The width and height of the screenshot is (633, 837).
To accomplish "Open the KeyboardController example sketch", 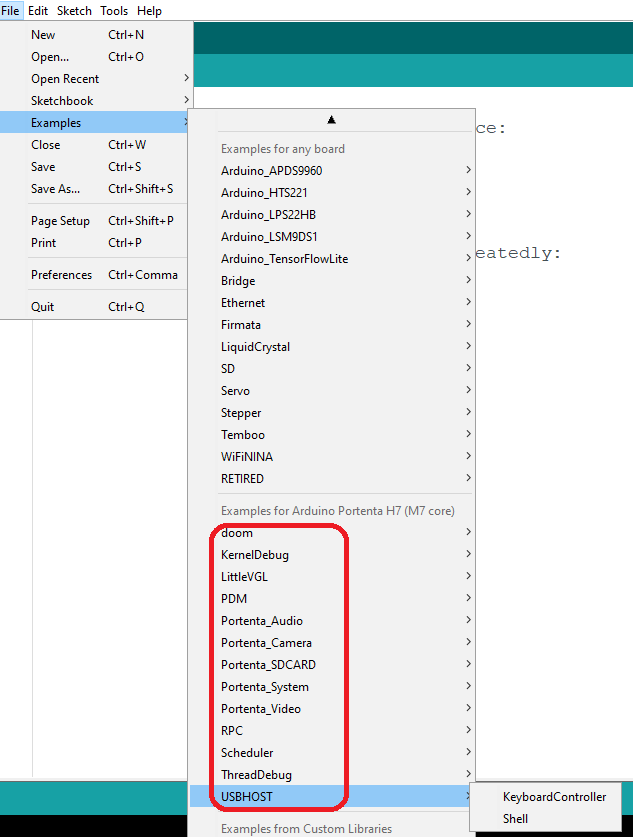I will (x=545, y=796).
